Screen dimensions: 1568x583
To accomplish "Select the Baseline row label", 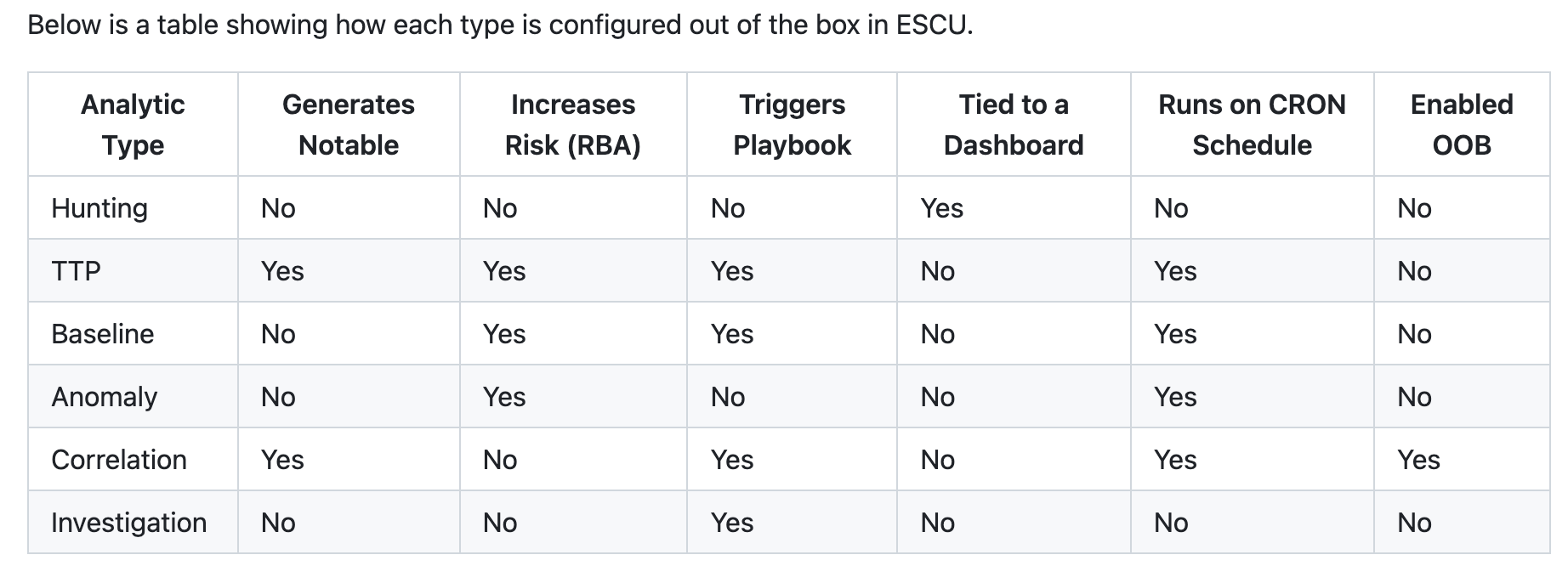I will [x=103, y=334].
